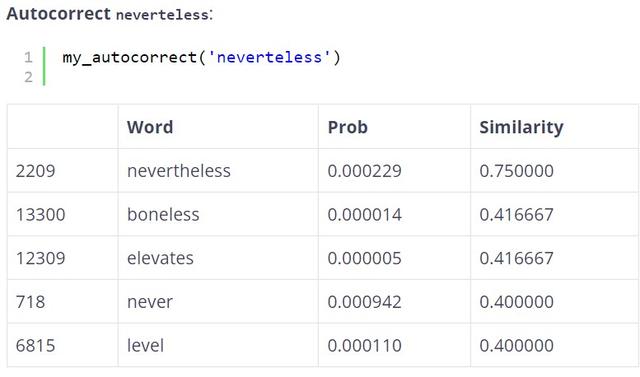Click similarity value 0.750000
Viewport: 640px width, 377px height.
coord(516,171)
